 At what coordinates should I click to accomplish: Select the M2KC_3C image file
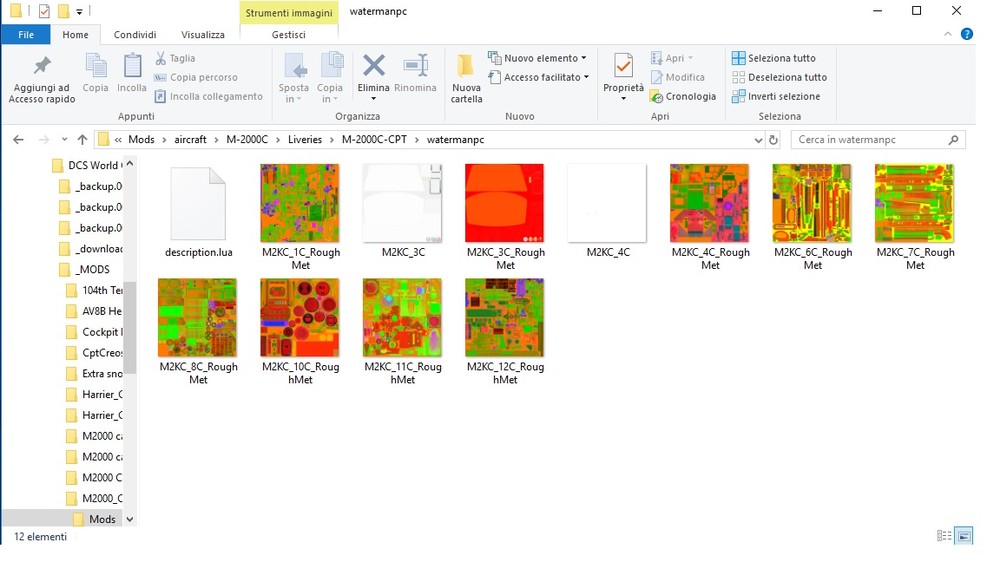403,211
